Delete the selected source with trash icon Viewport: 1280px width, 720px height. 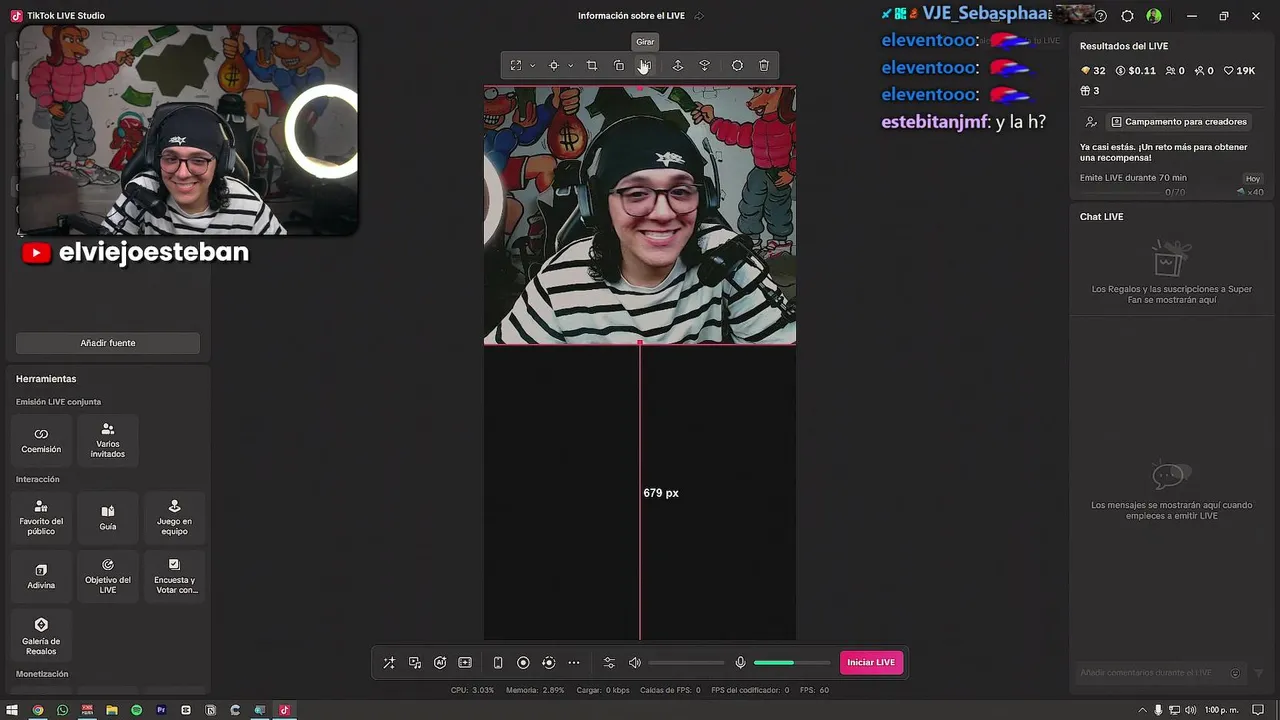tap(764, 66)
